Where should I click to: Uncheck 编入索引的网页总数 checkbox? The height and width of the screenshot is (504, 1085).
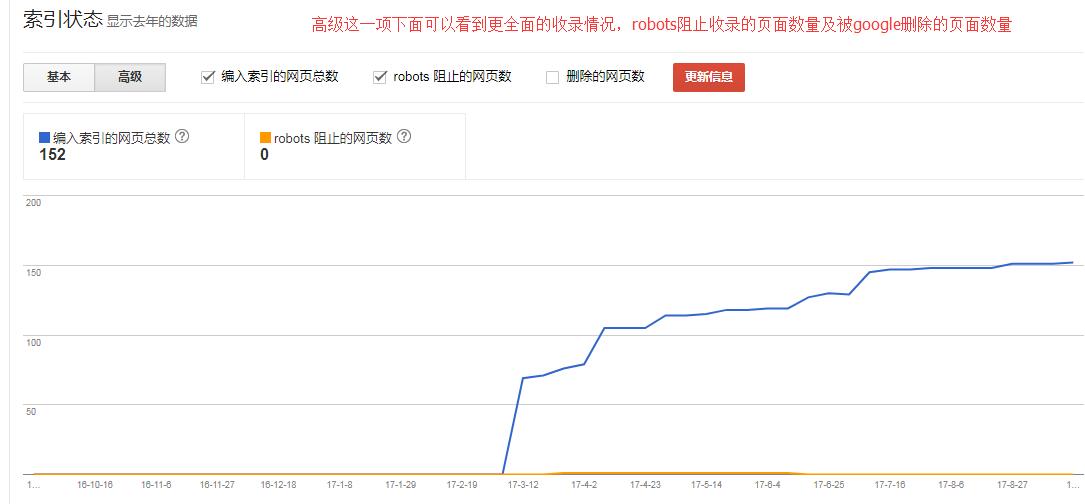pyautogui.click(x=208, y=77)
